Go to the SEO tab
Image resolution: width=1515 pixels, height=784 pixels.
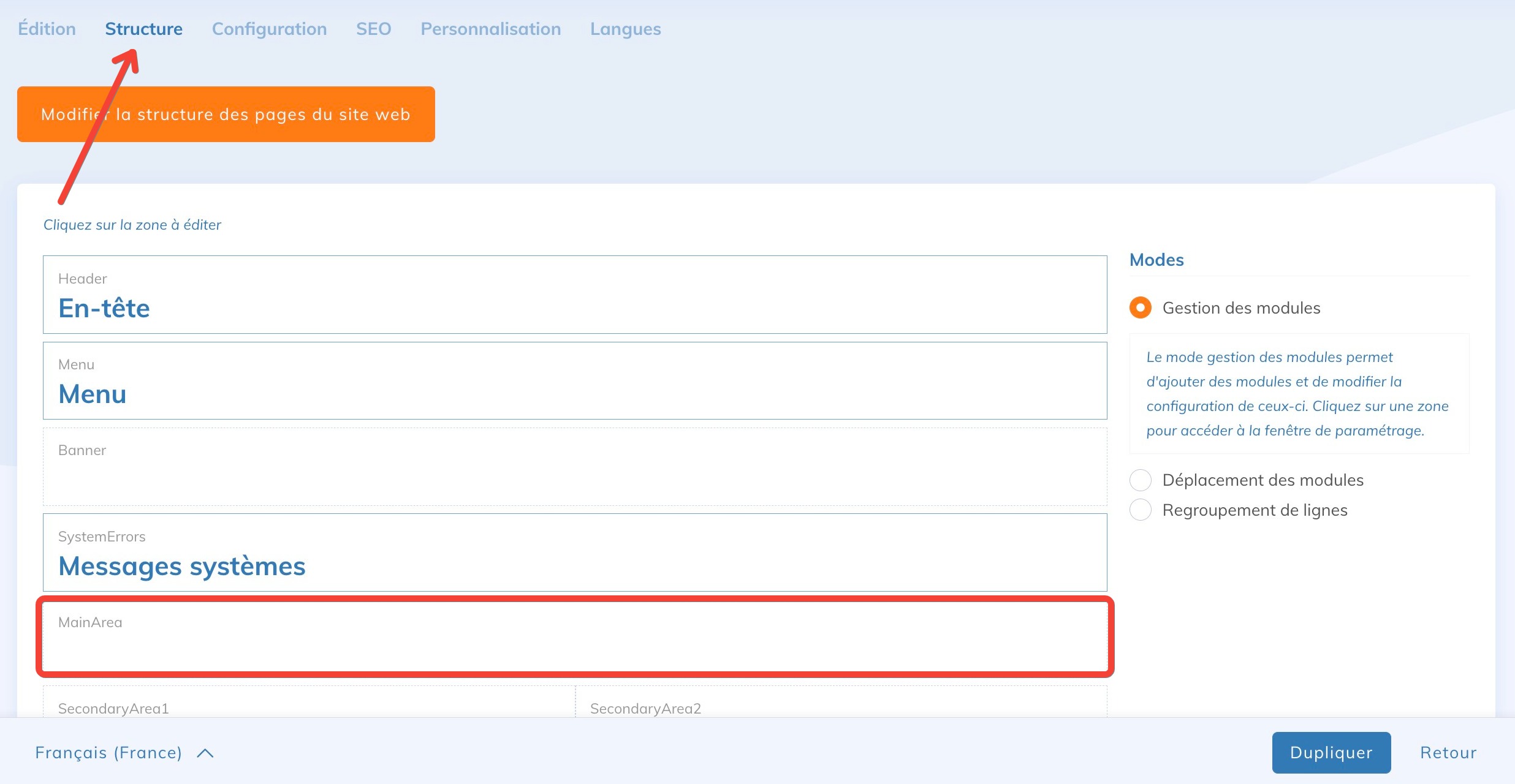(373, 29)
